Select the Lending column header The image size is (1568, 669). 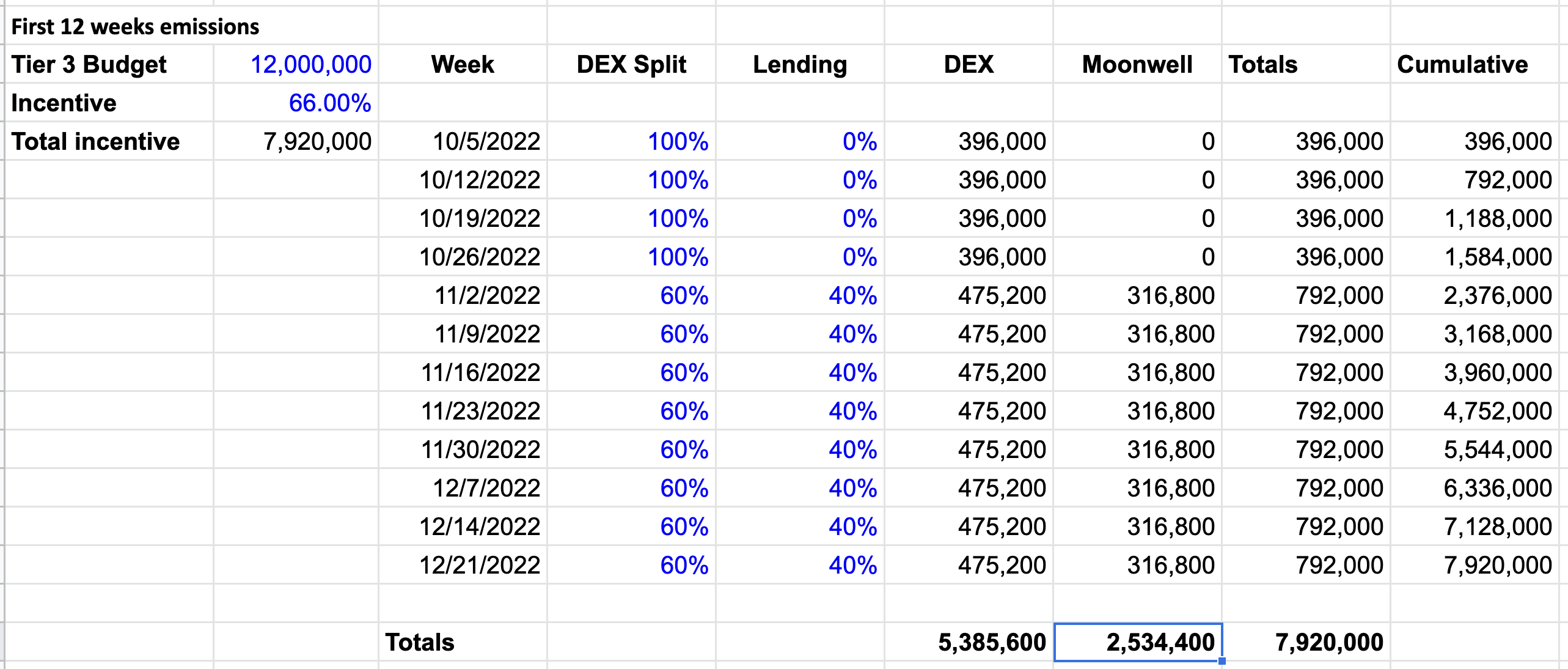[x=799, y=64]
